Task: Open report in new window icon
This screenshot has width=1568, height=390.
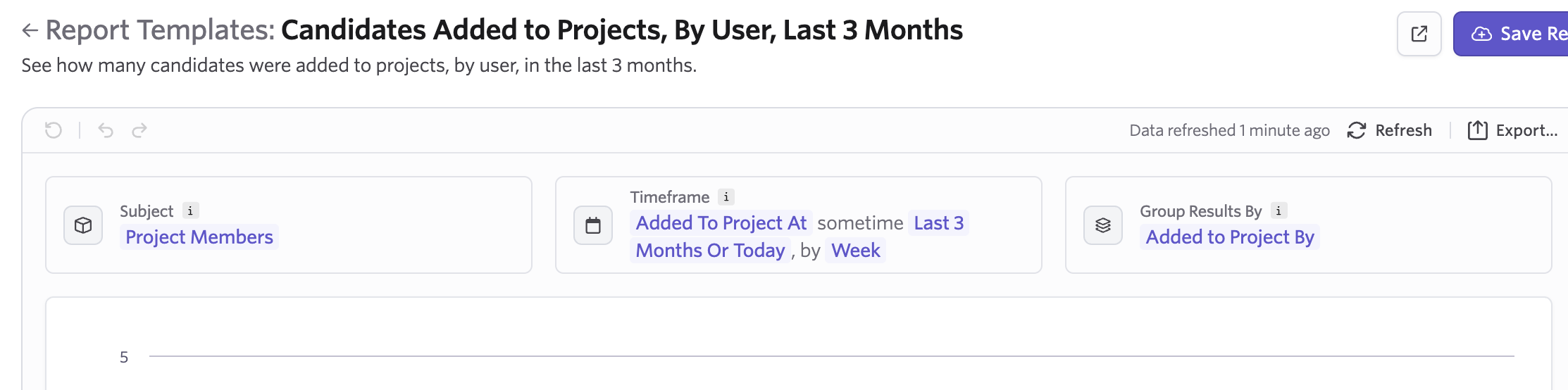Action: 1419,34
